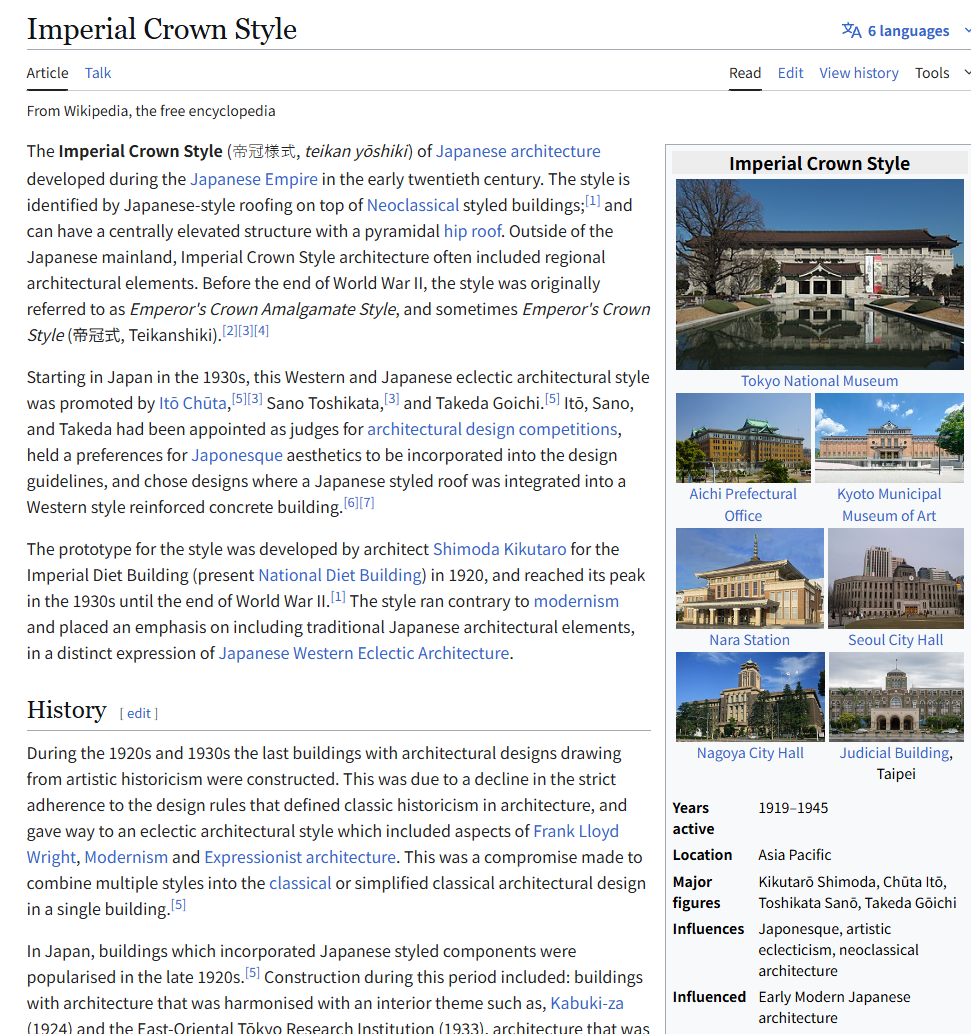The width and height of the screenshot is (971, 1034).
Task: Open the View history tab
Action: 858,73
